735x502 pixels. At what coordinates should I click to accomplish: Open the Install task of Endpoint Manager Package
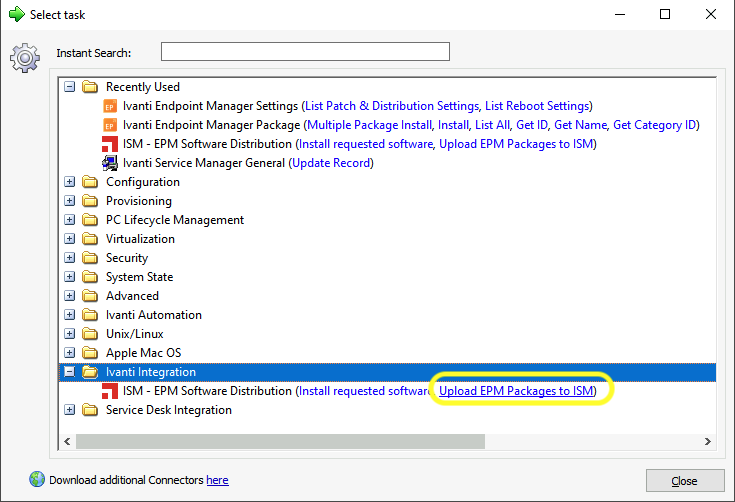click(453, 125)
